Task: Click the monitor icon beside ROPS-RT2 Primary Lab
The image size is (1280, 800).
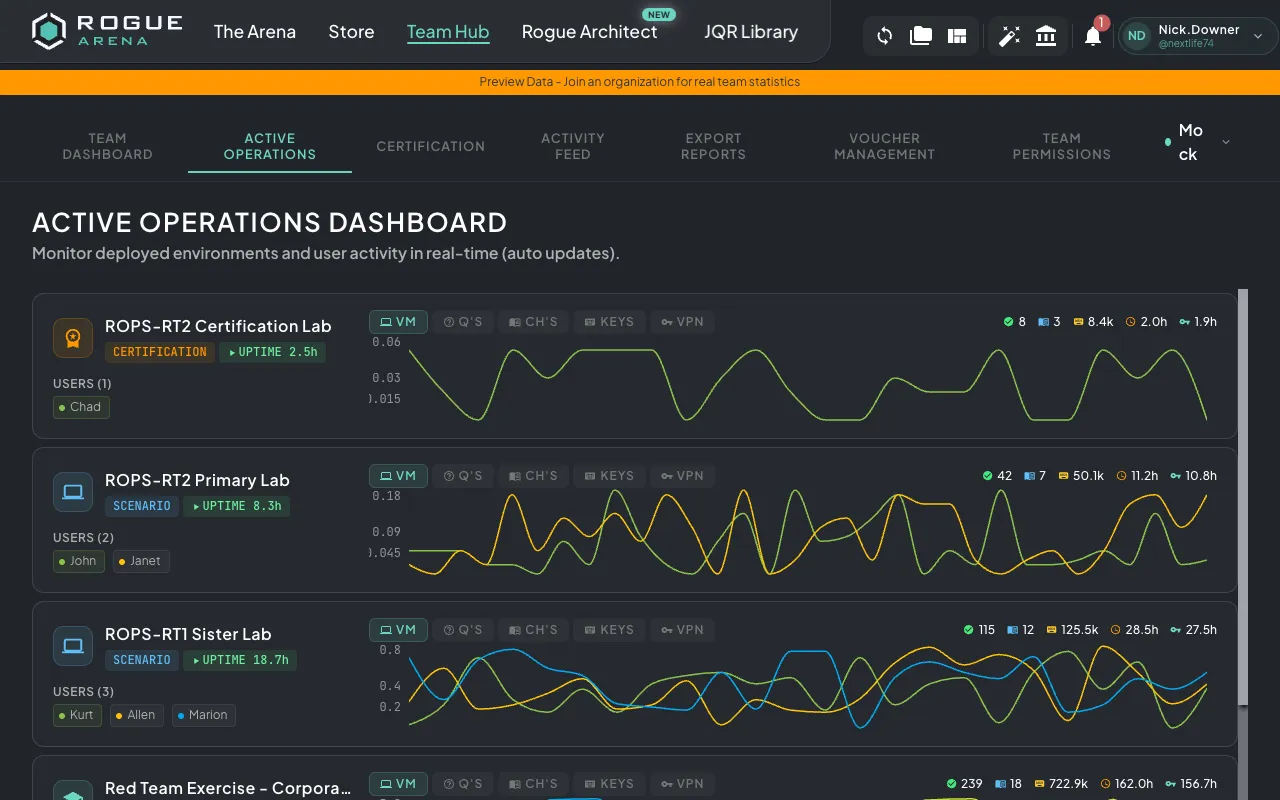Action: point(72,491)
